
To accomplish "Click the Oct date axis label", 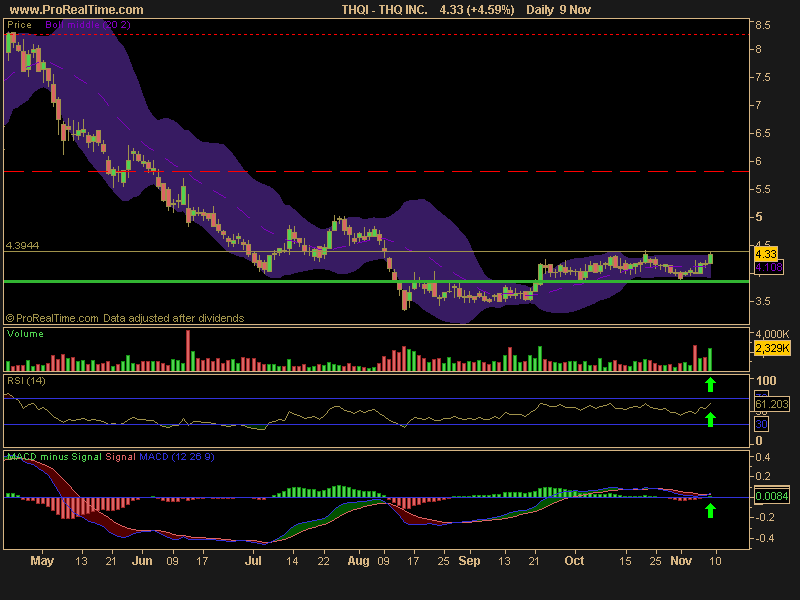I will pyautogui.click(x=574, y=561).
